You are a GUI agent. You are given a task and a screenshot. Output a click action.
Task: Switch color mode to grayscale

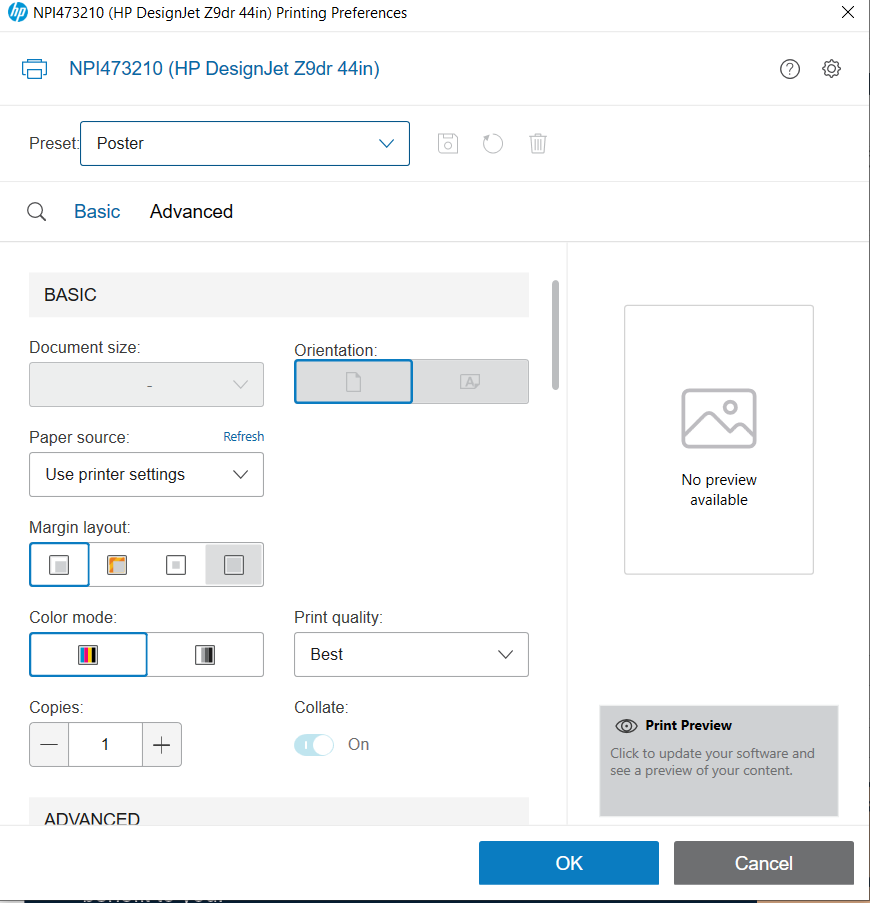click(205, 654)
